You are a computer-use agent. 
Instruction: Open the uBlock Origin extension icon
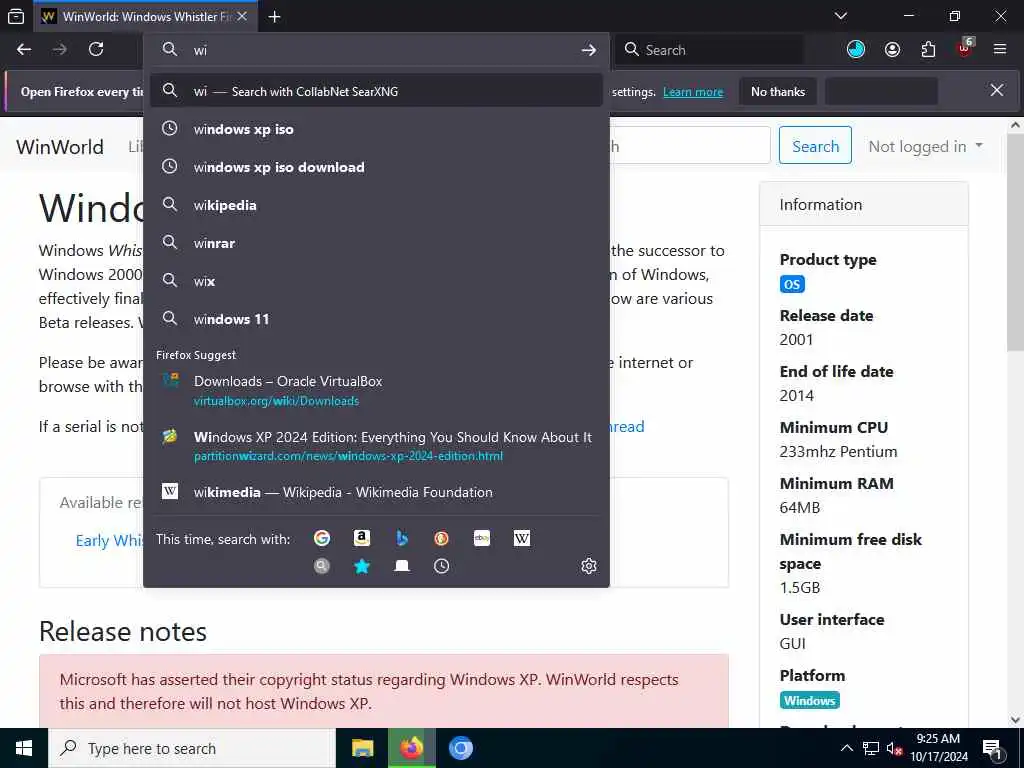tap(965, 48)
